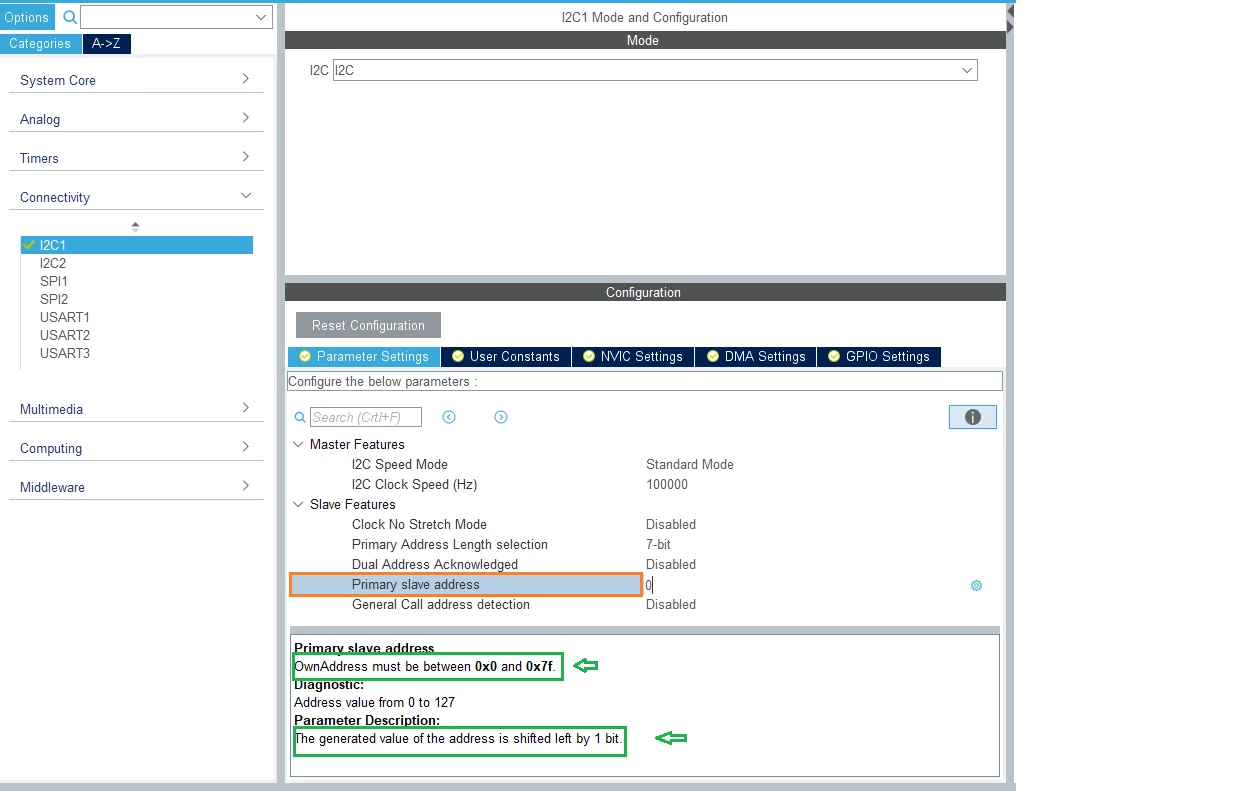Collapse Slave Features group
This screenshot has width=1238, height=791.
298,504
